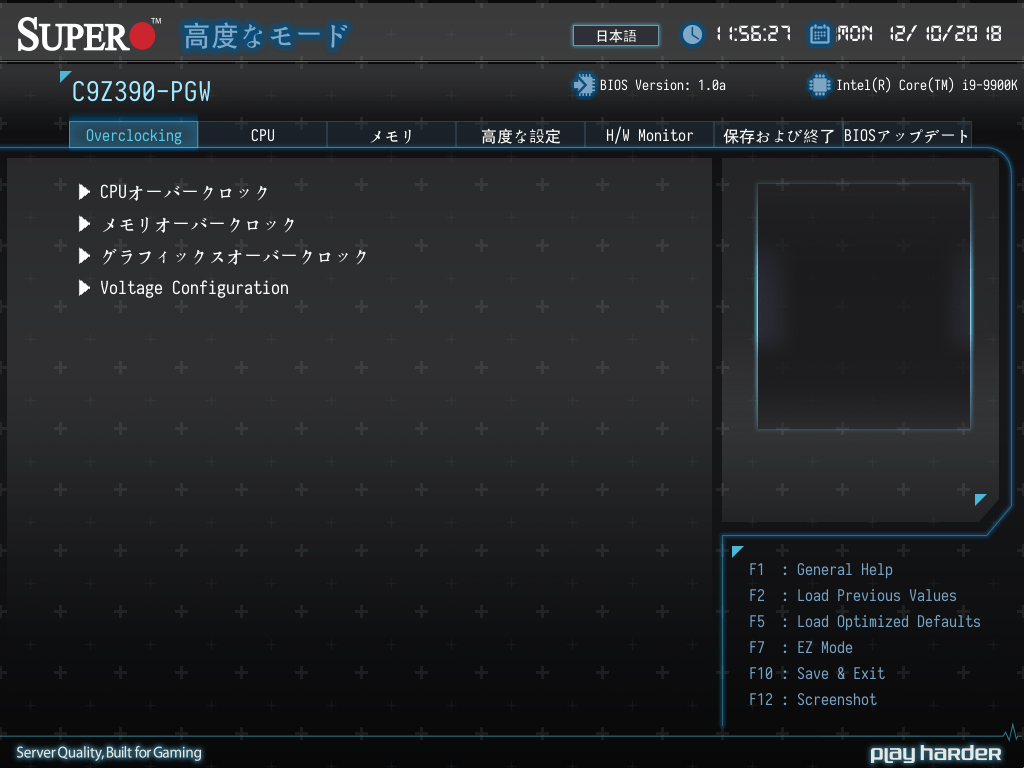This screenshot has width=1024, height=768.
Task: Click the BIOS version chip icon
Action: (584, 85)
